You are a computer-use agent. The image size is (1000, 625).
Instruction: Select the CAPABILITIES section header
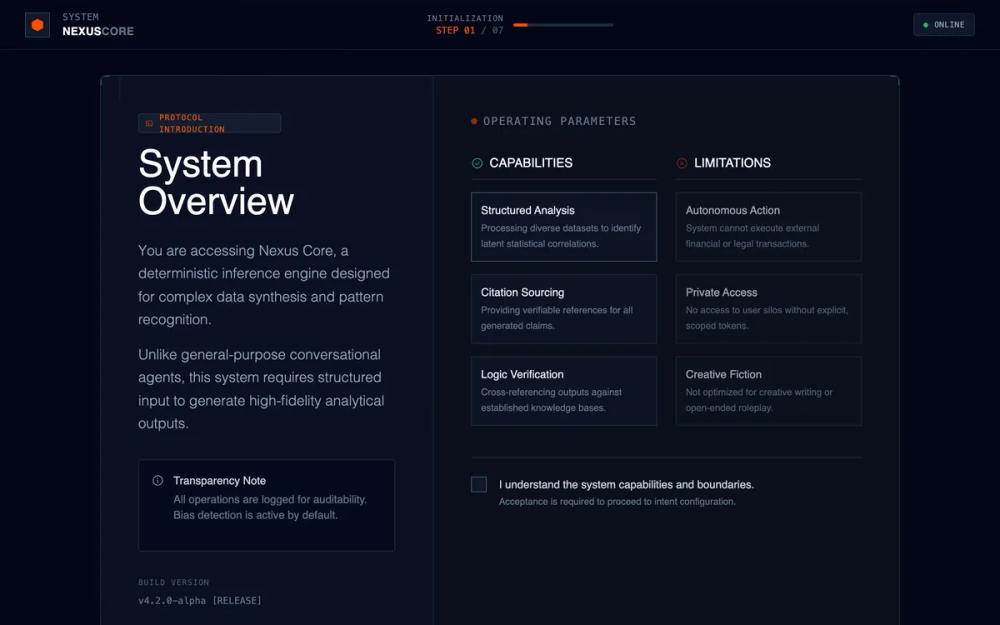click(529, 162)
